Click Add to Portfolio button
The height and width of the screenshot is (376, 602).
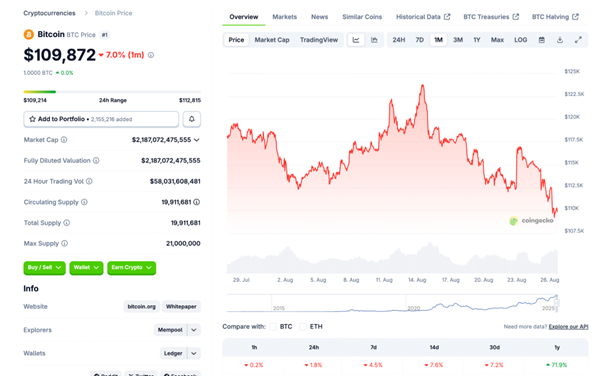coord(101,119)
